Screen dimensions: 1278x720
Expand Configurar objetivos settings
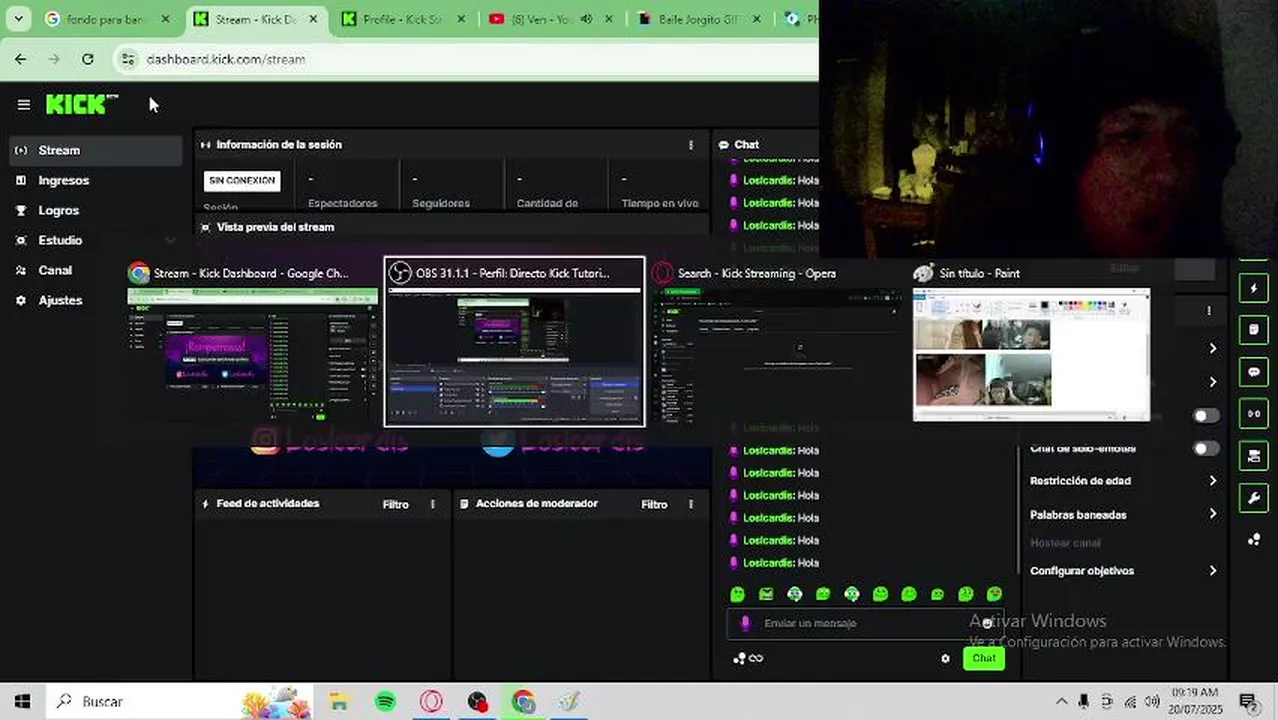coord(1124,571)
